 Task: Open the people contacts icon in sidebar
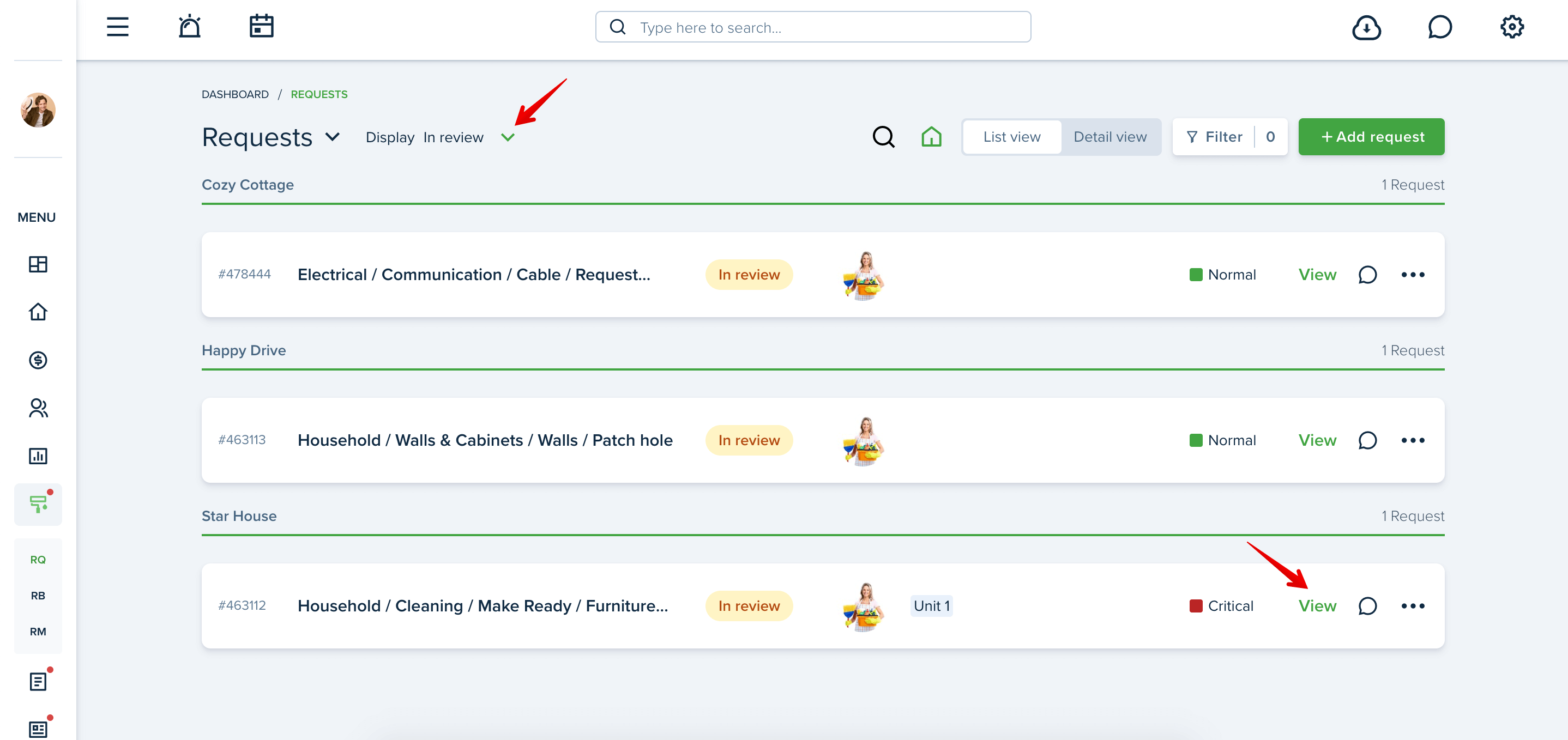pos(38,408)
